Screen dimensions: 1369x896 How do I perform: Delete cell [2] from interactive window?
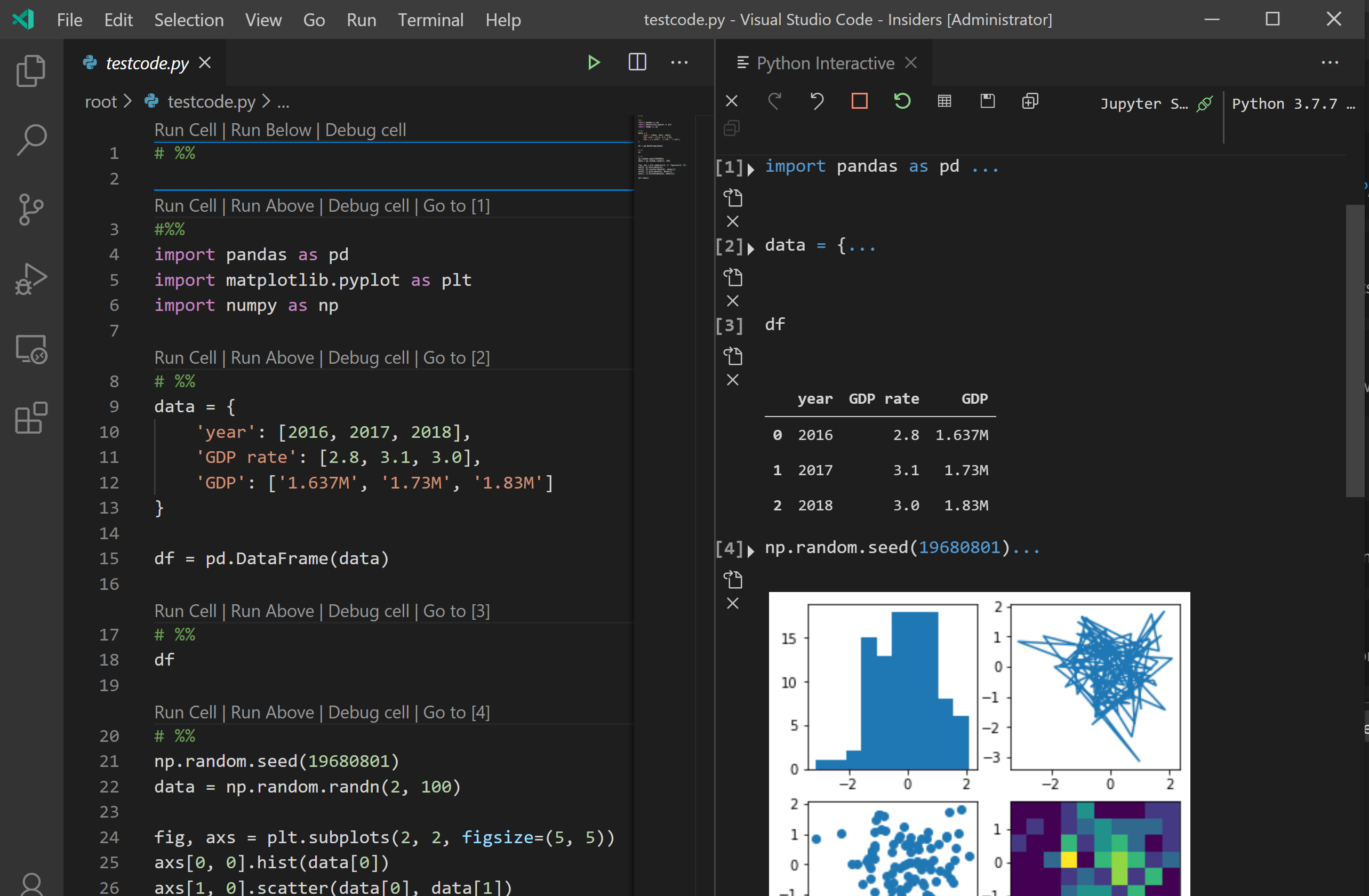(733, 301)
